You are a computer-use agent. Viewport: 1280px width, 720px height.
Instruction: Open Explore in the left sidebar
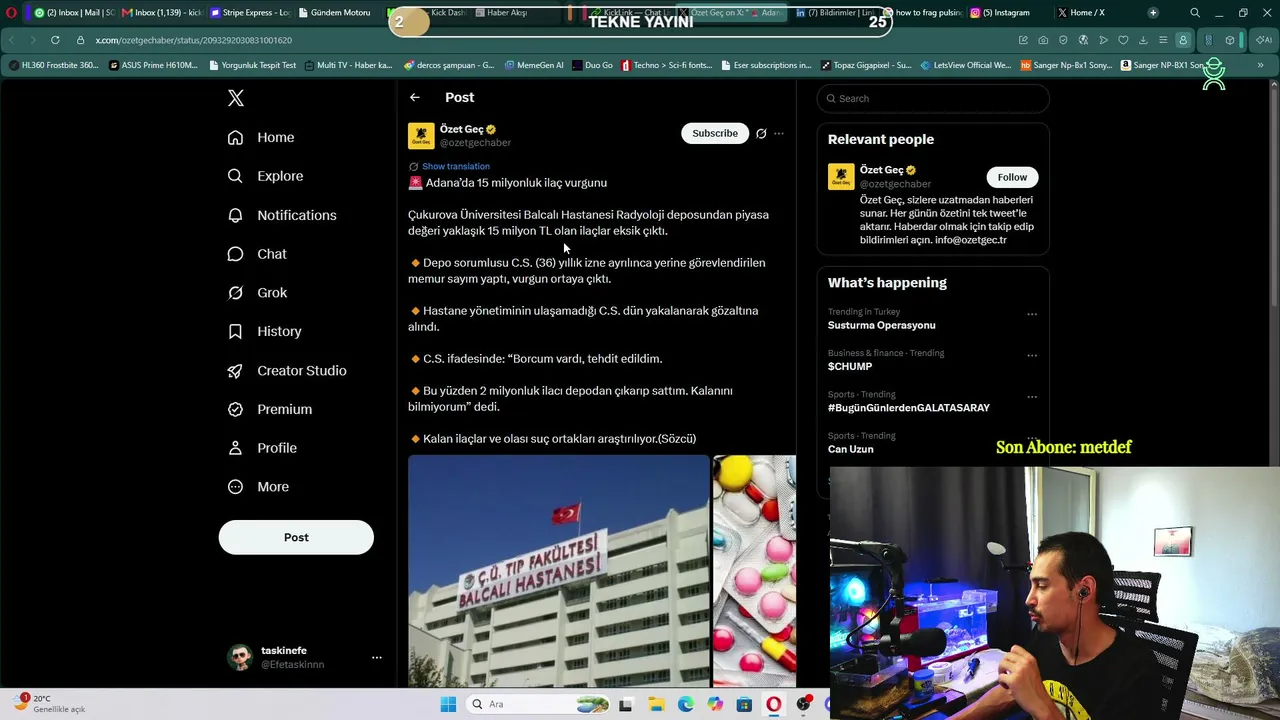[x=265, y=176]
